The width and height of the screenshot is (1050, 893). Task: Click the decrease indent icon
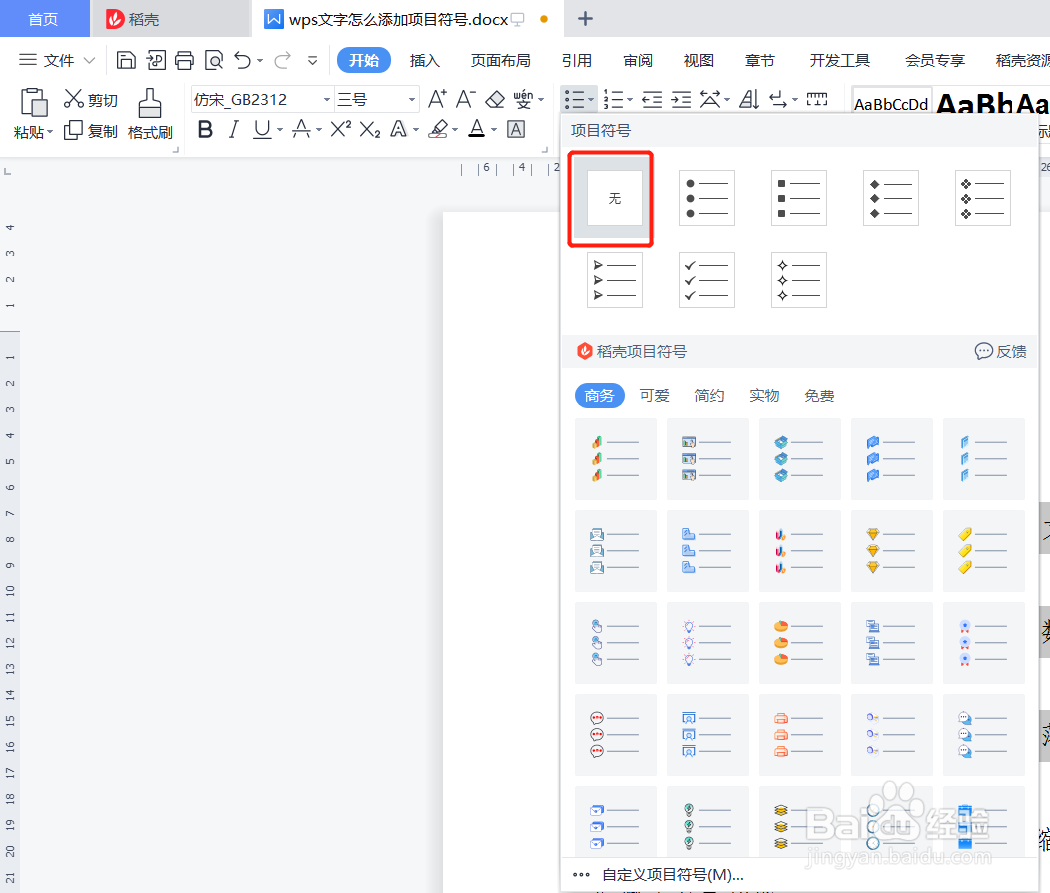pyautogui.click(x=652, y=98)
